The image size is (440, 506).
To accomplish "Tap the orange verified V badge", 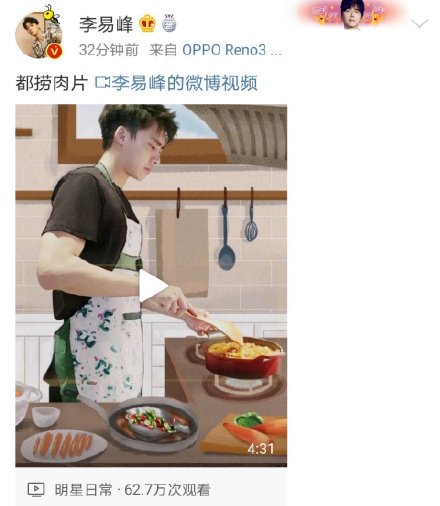I will pyautogui.click(x=54, y=51).
